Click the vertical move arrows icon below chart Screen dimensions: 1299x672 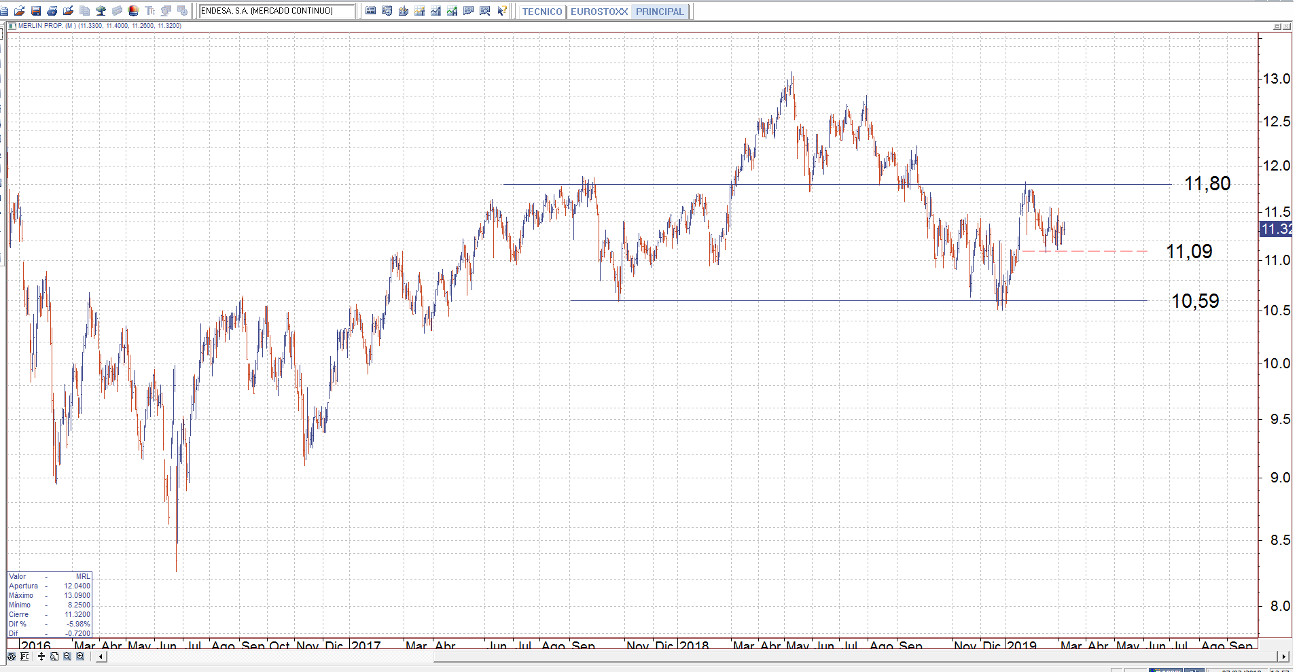click(x=42, y=657)
